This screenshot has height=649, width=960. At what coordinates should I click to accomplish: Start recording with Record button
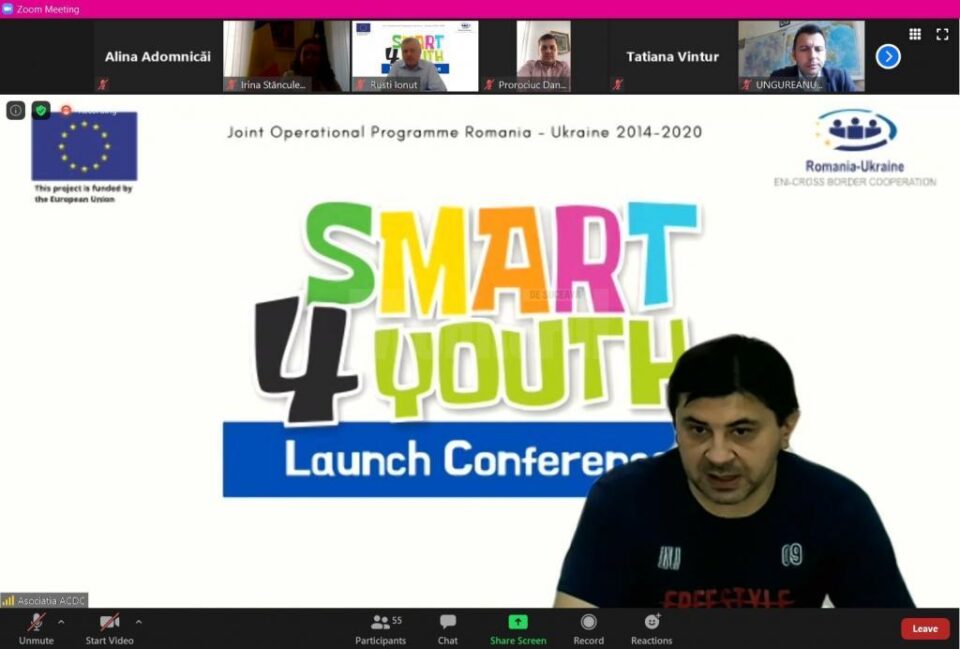pos(588,629)
